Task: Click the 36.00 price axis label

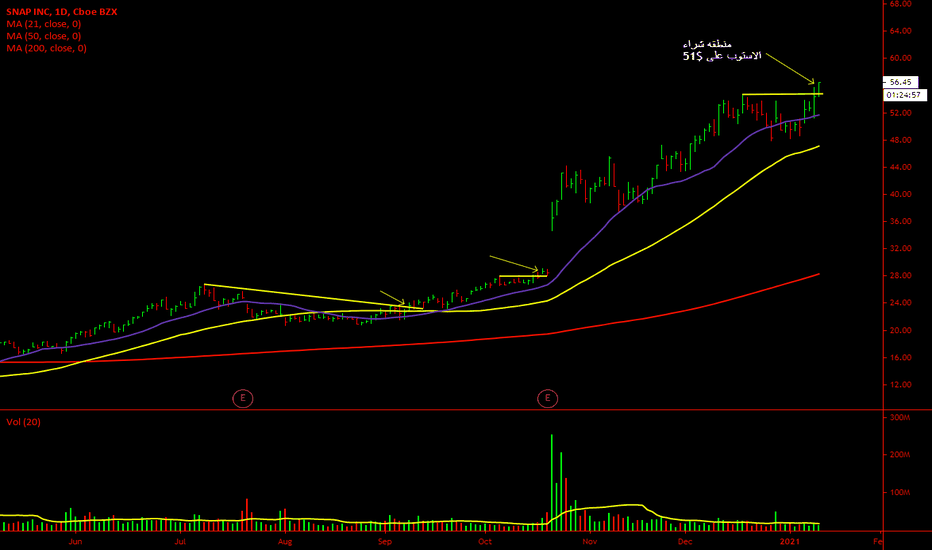Action: pyautogui.click(x=900, y=222)
